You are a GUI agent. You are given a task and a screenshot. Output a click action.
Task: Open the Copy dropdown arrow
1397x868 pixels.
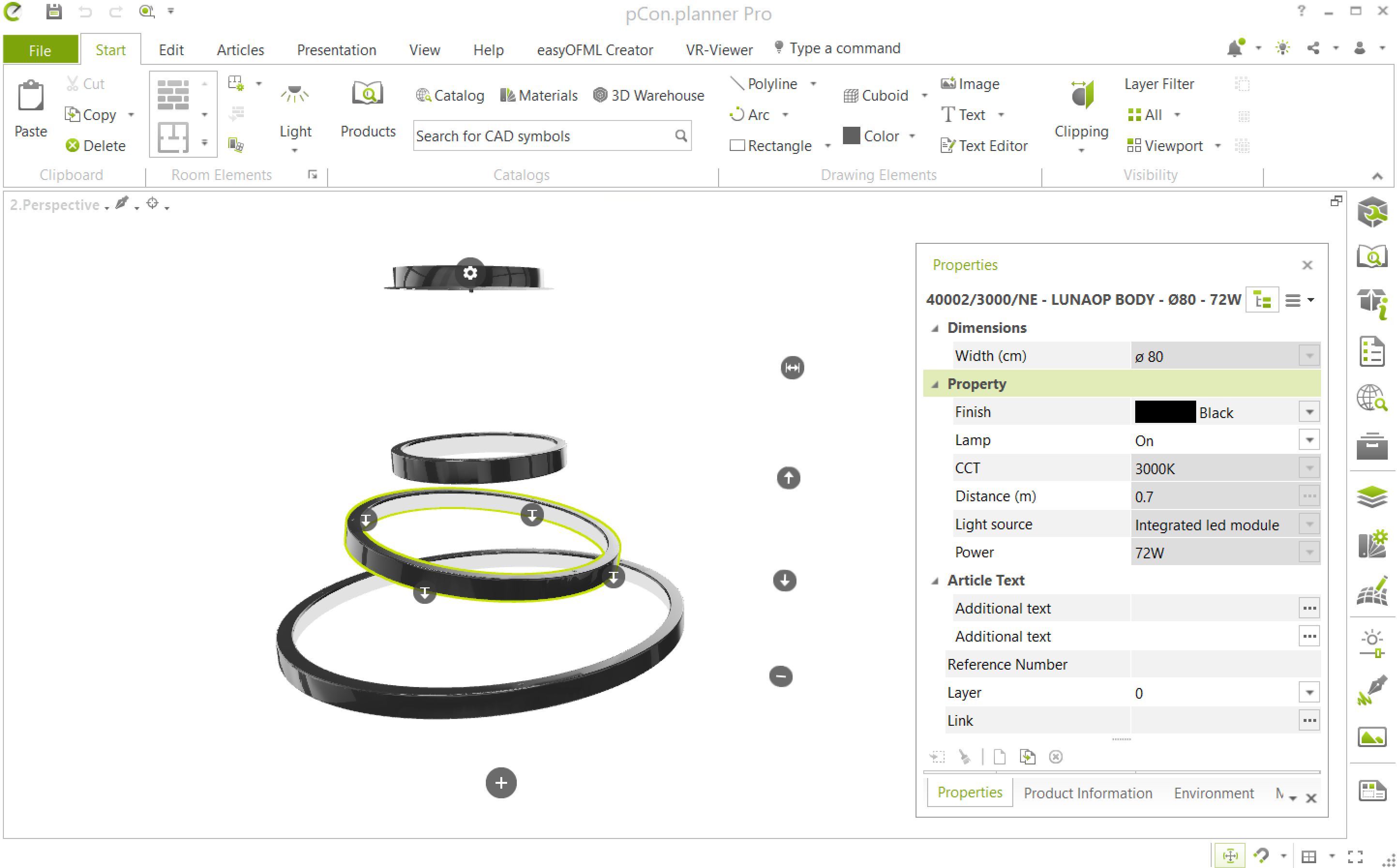(x=131, y=115)
